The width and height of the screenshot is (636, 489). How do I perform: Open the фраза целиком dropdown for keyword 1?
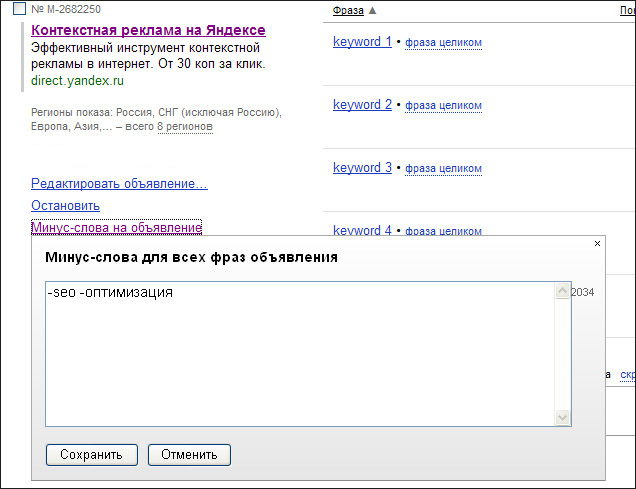[443, 42]
